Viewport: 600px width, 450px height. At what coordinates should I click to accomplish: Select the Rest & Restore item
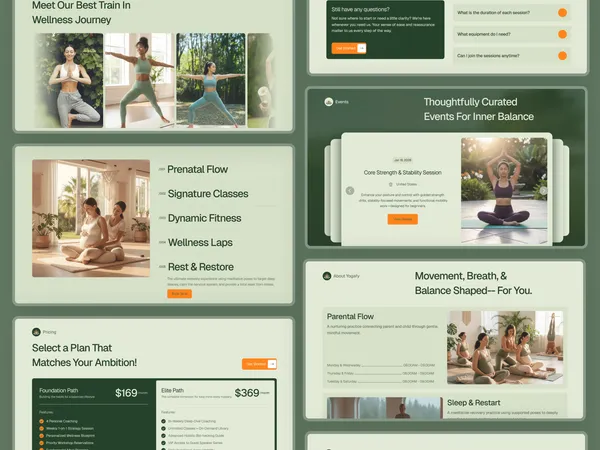point(201,267)
